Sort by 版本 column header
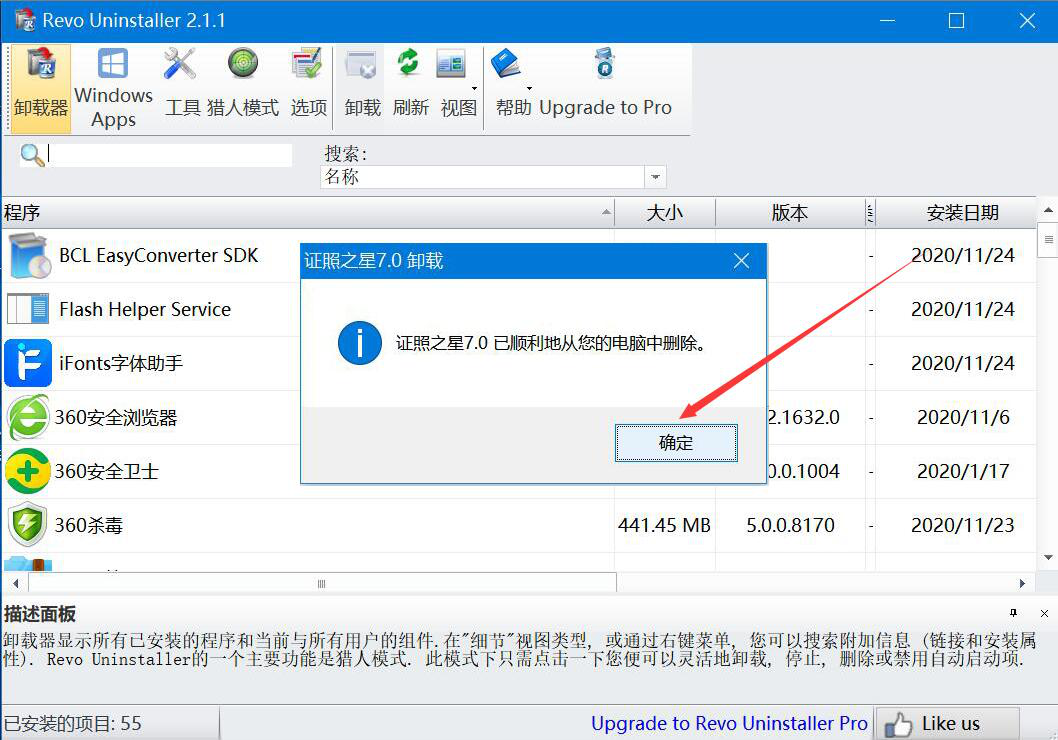The width and height of the screenshot is (1058, 740). pos(789,213)
